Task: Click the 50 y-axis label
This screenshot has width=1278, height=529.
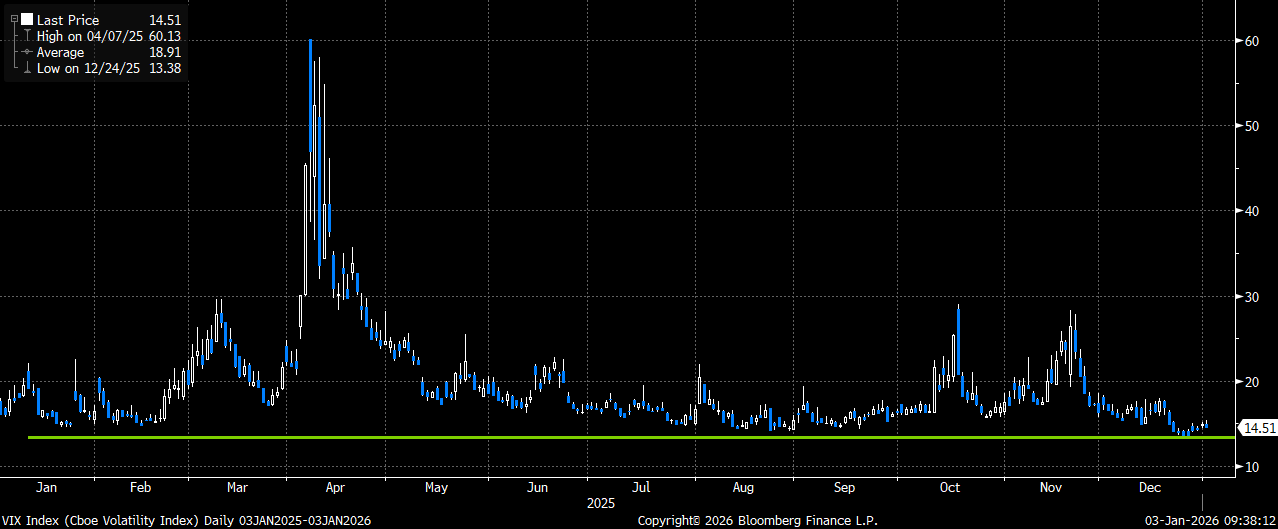Action: [1252, 126]
